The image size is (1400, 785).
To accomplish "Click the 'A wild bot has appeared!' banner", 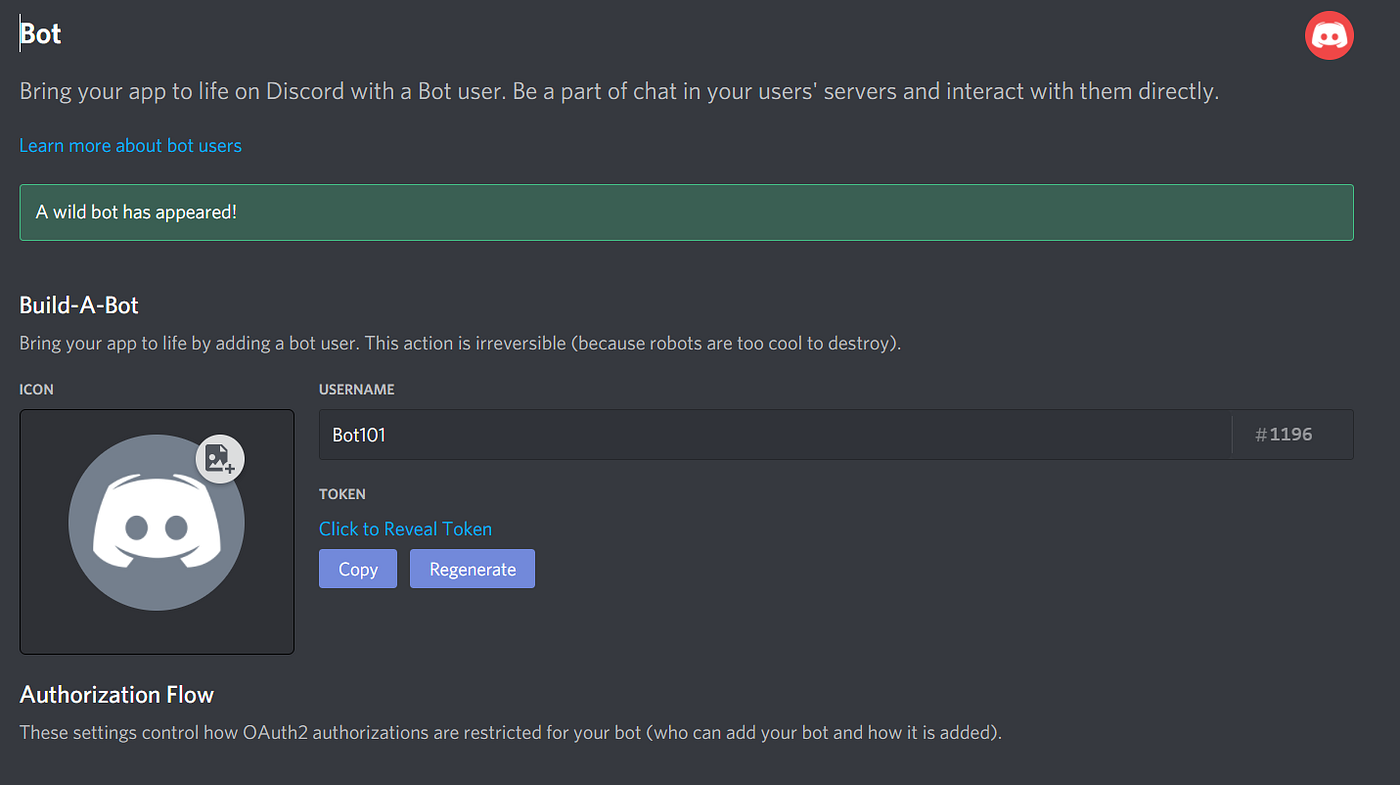I will (687, 212).
